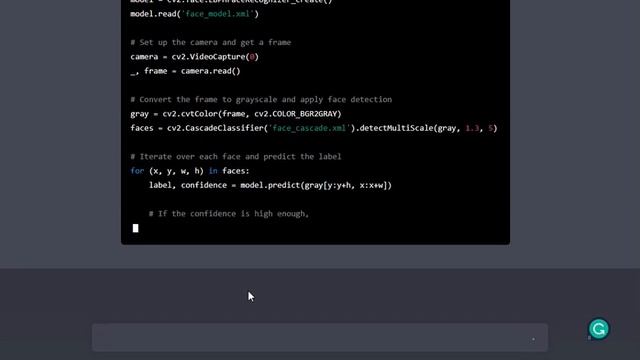
Task: Click the line 'gray = cv2.cvtColor(frame, cv2.COLOR_BGR2GRAY)'
Action: coord(236,114)
